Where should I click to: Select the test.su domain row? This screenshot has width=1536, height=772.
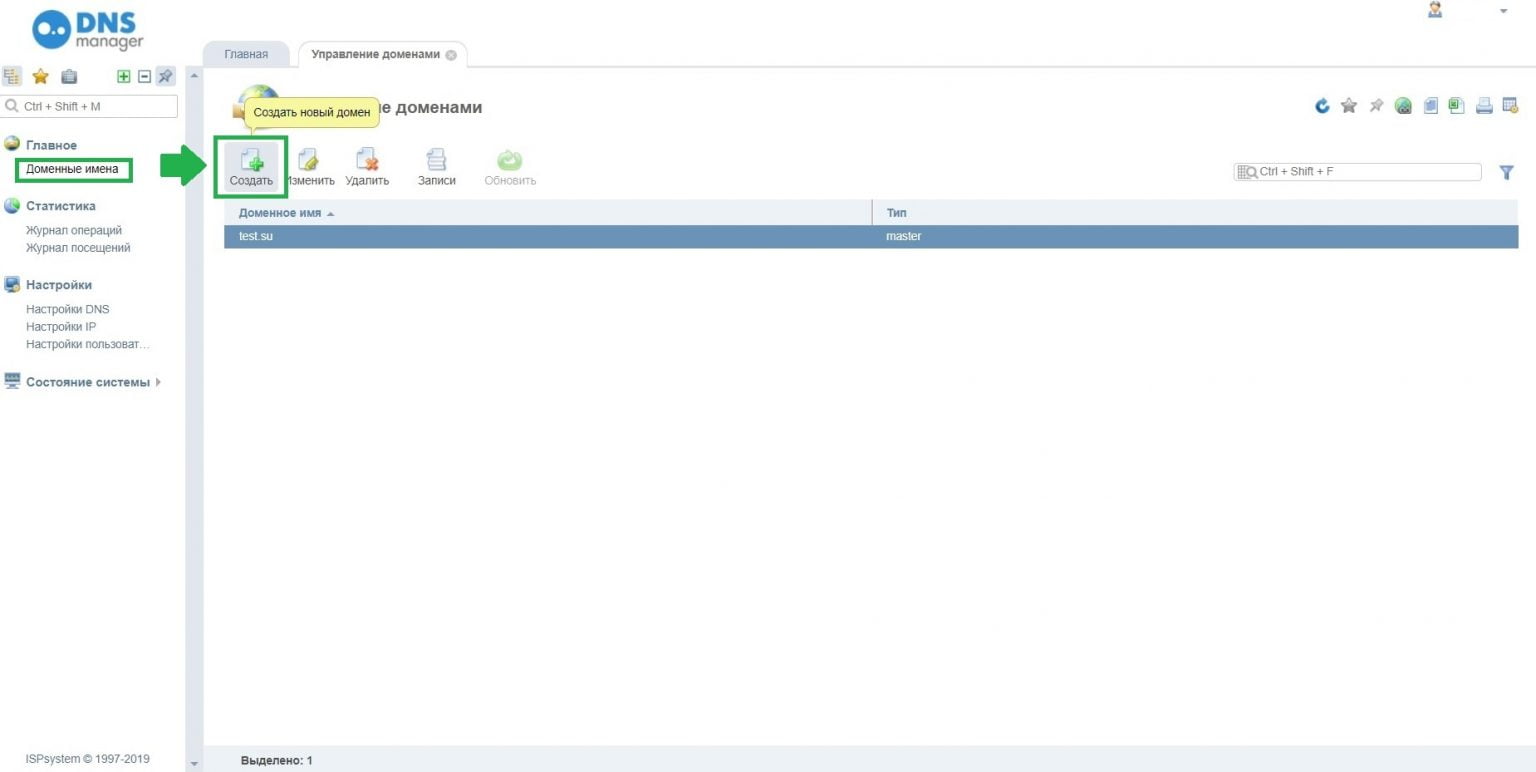871,237
